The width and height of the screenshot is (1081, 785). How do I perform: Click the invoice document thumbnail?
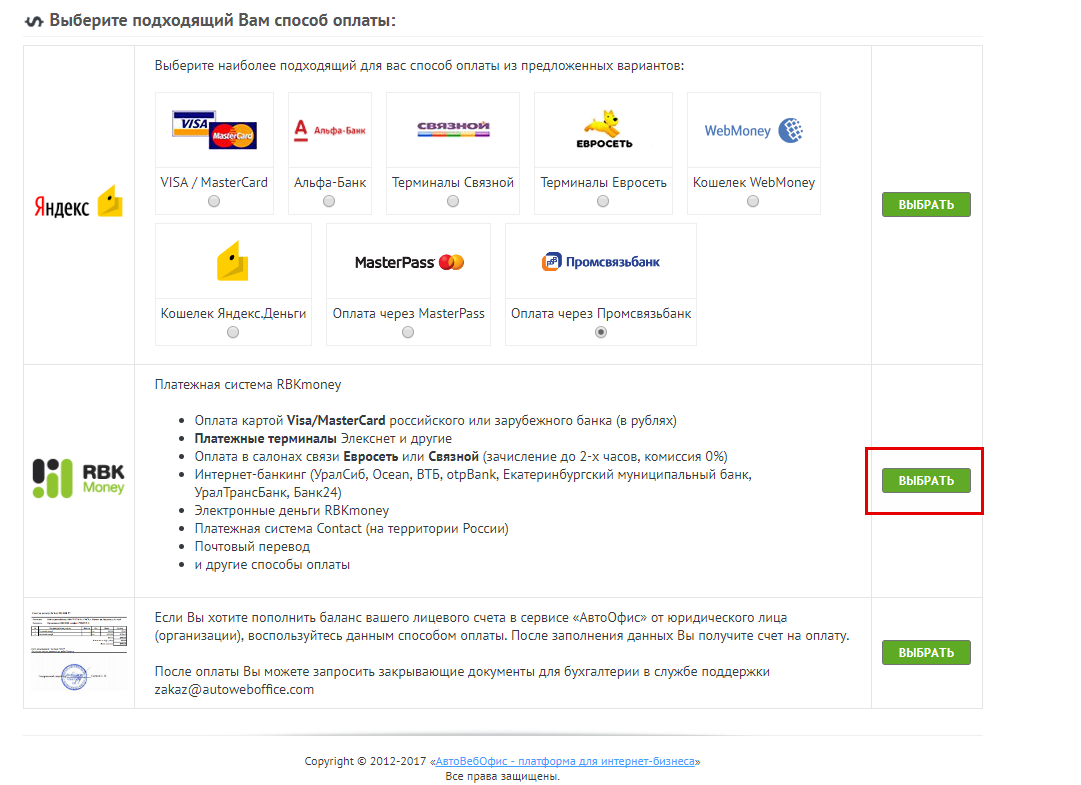79,652
